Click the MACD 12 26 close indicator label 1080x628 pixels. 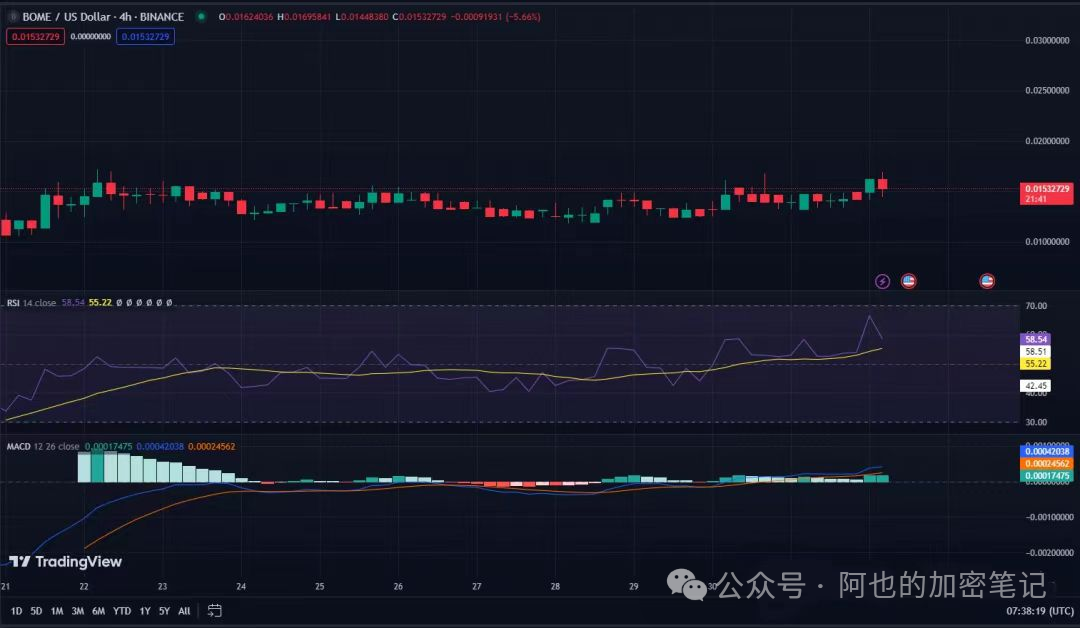pos(42,446)
